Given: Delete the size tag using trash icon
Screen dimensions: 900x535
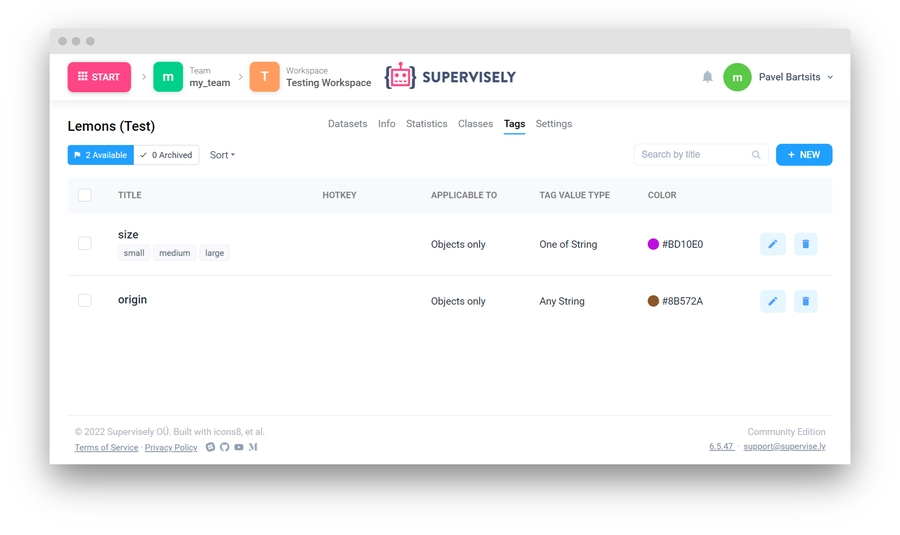Looking at the screenshot, I should (805, 244).
